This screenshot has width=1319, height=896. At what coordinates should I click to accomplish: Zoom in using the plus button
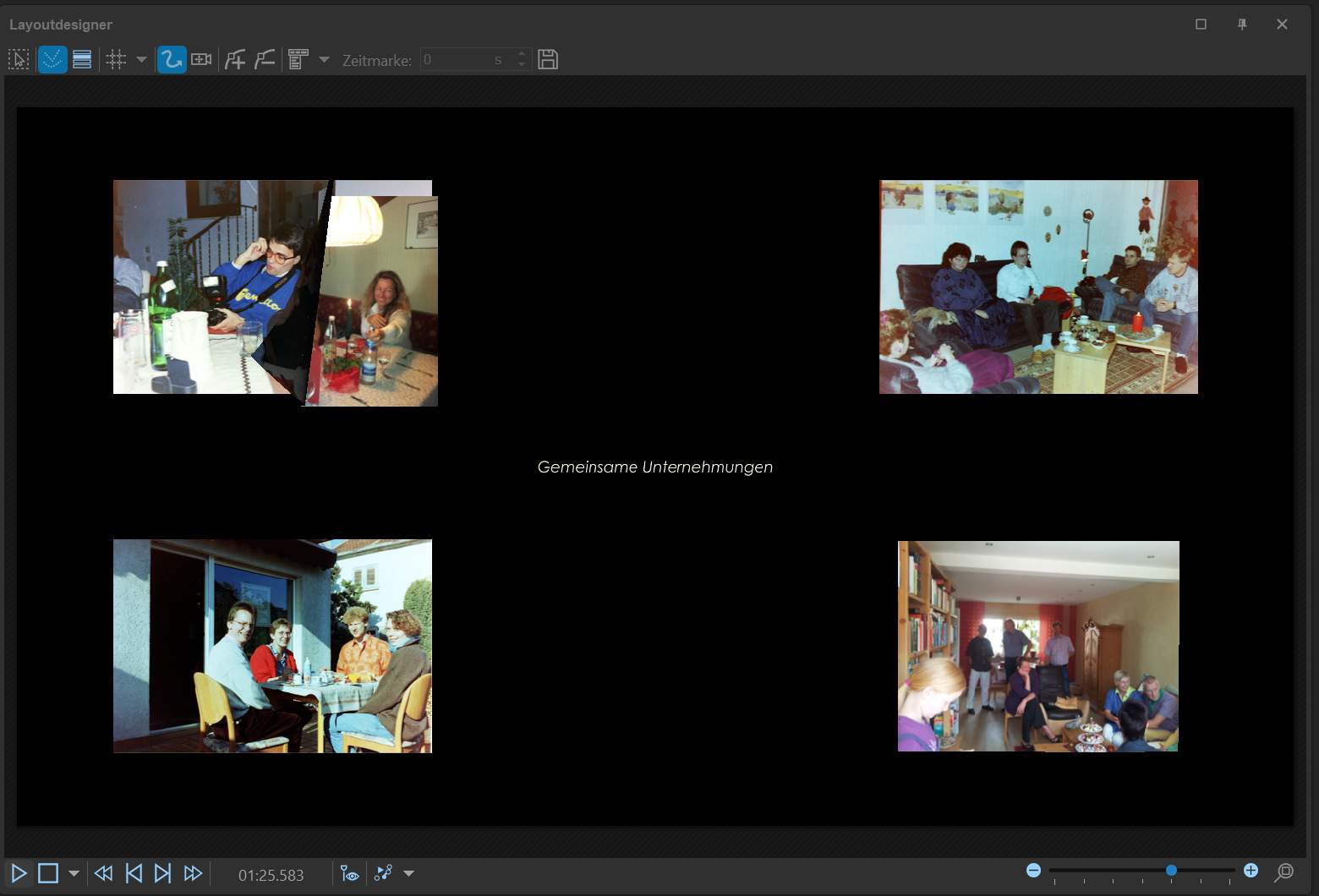click(x=1251, y=871)
